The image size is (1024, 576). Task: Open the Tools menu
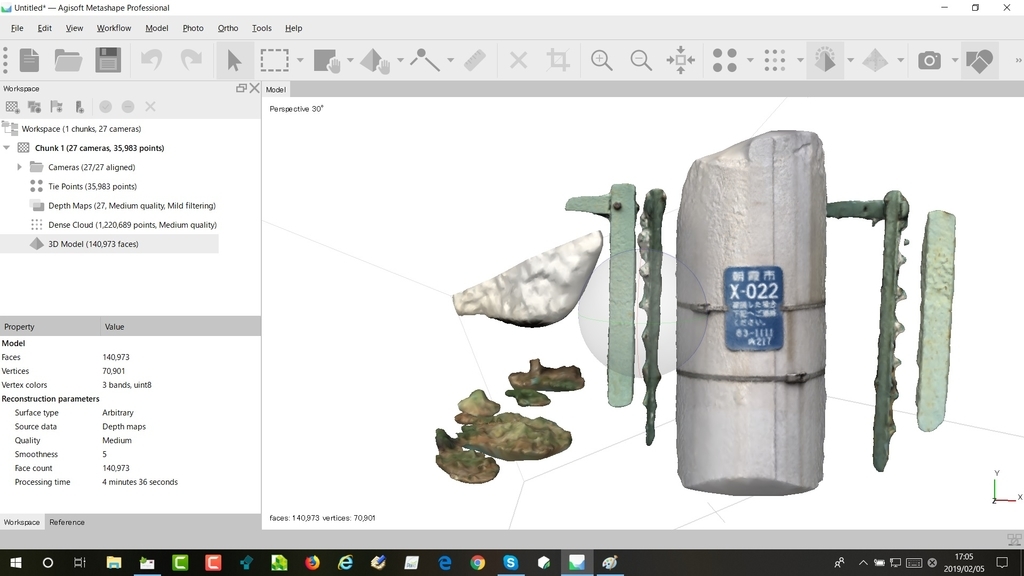click(261, 28)
